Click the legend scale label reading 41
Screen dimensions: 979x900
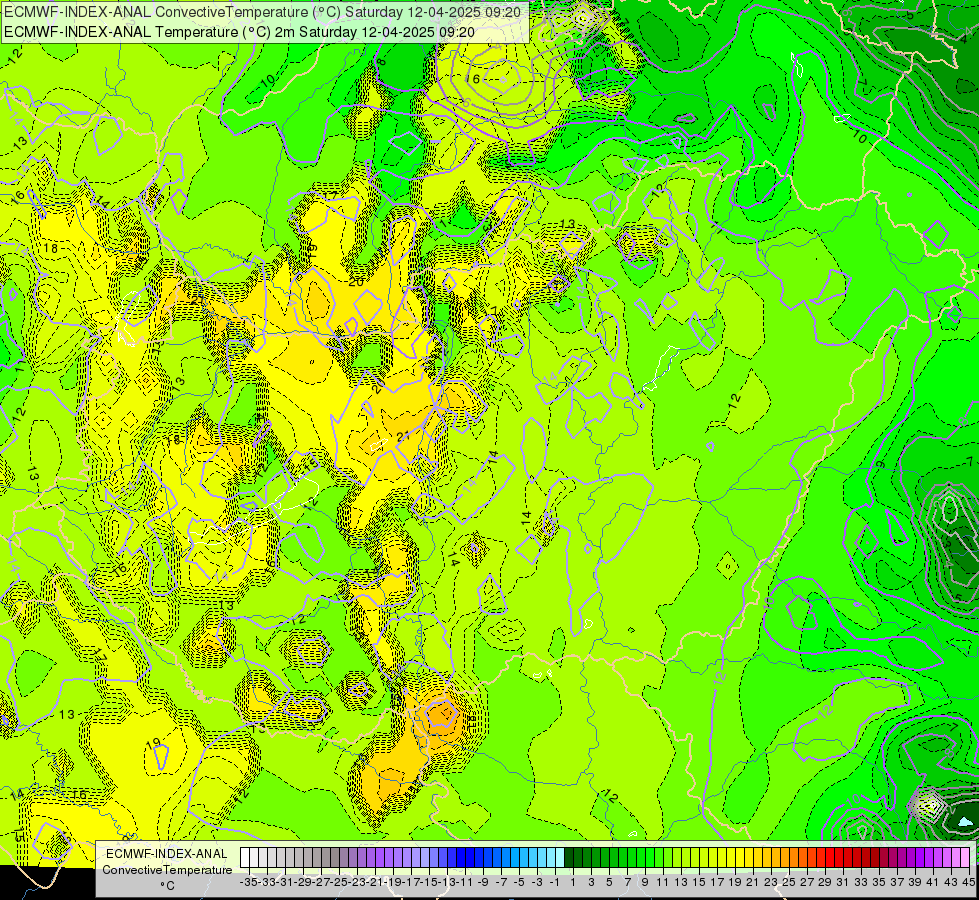(933, 883)
